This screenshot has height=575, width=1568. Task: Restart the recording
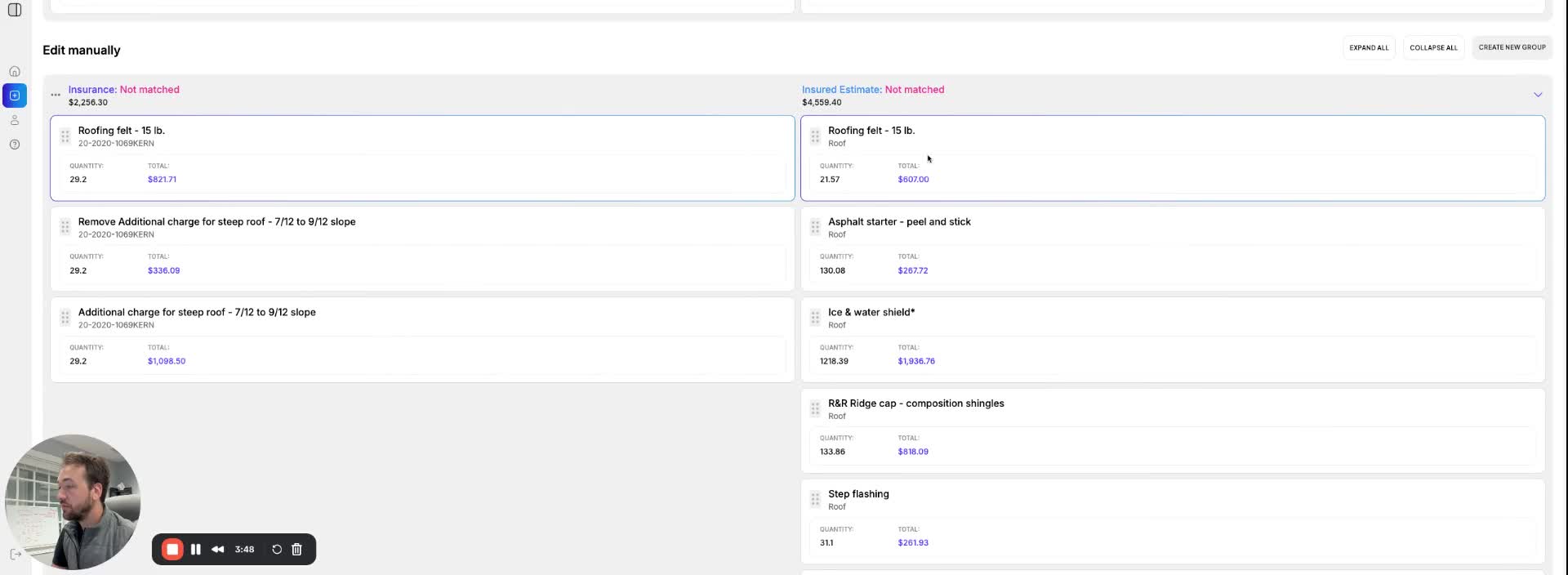[x=277, y=550]
